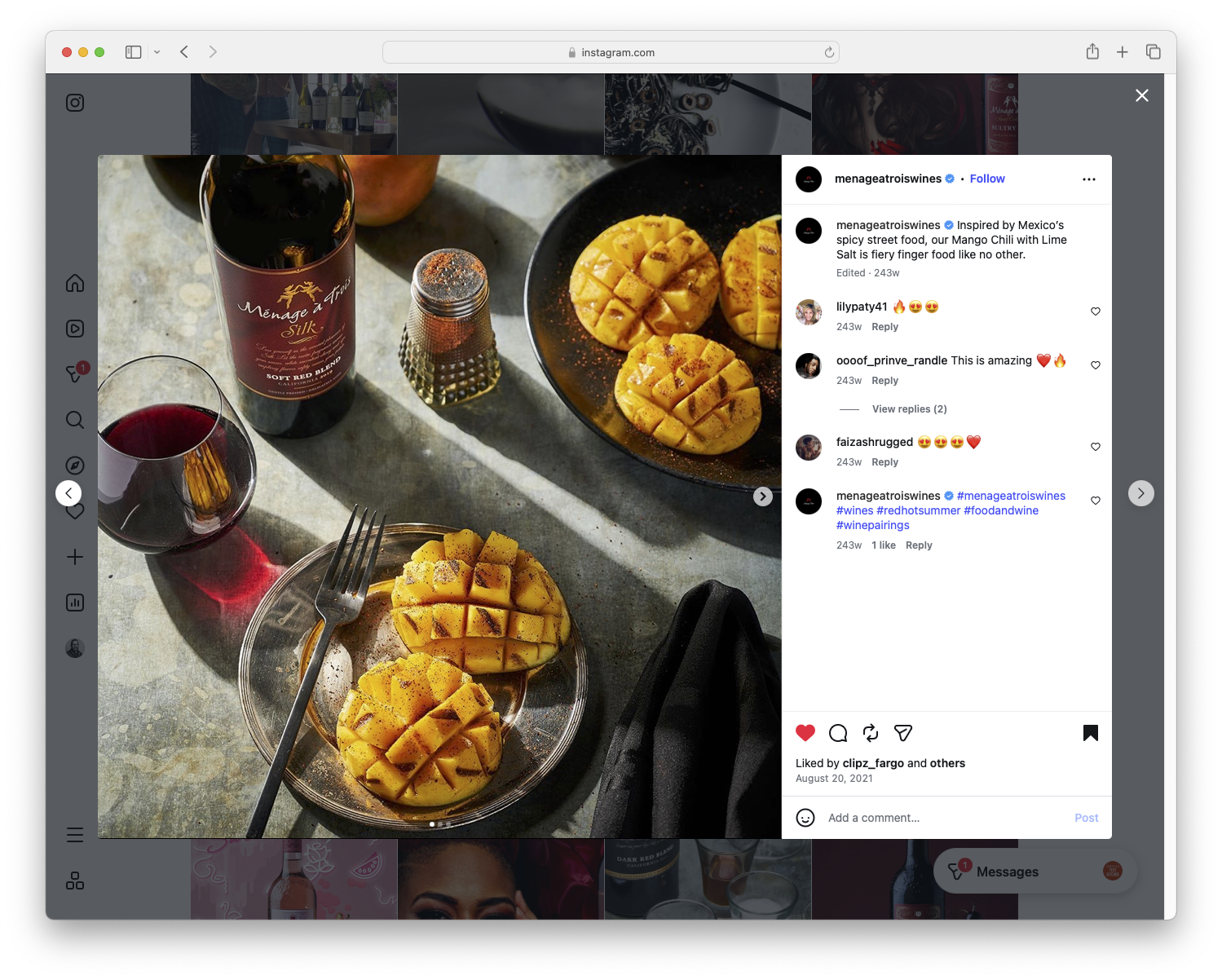Click inside the Add a comment field
This screenshot has height=980, width=1222.
click(x=897, y=817)
